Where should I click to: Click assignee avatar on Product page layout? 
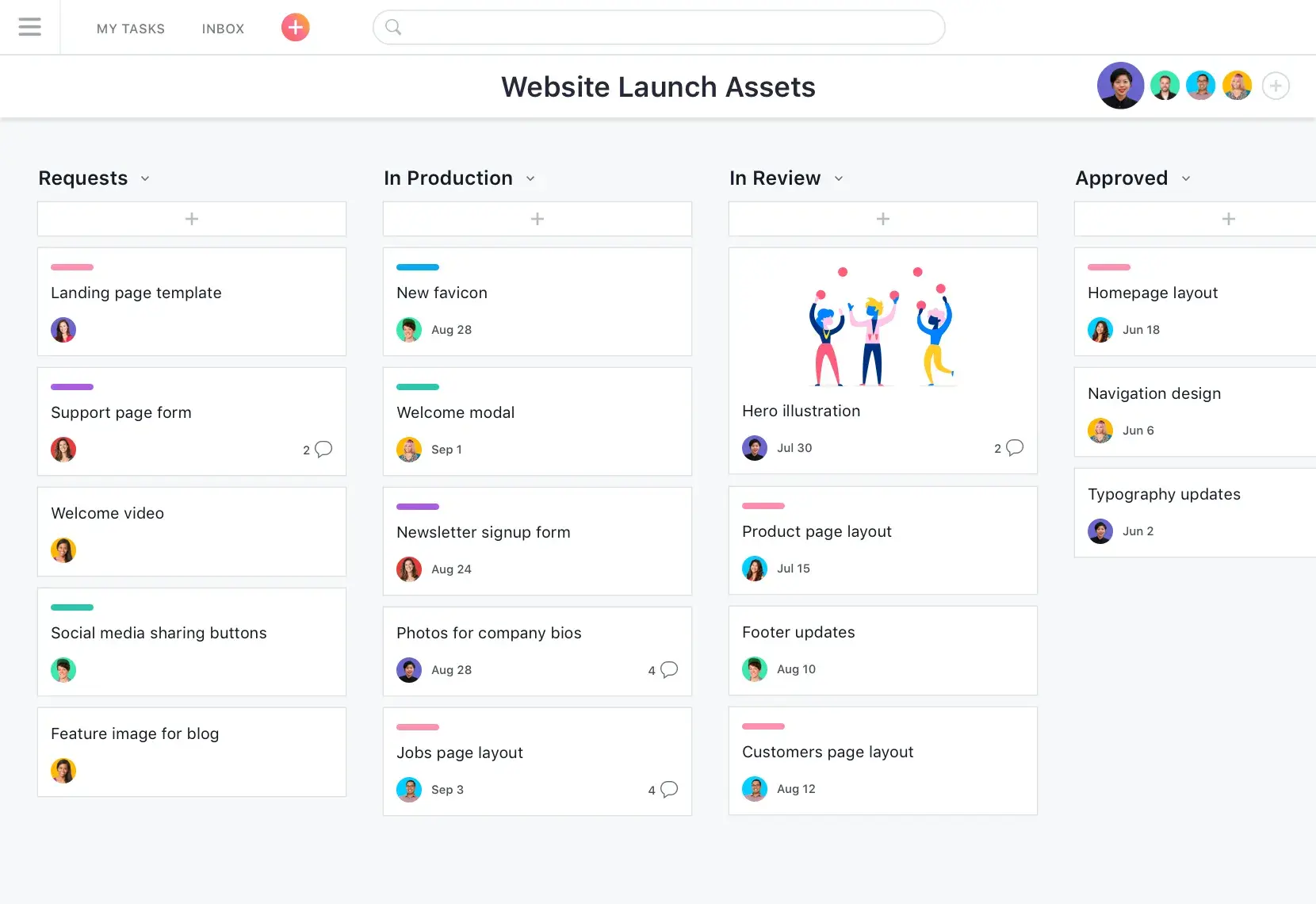click(x=755, y=569)
